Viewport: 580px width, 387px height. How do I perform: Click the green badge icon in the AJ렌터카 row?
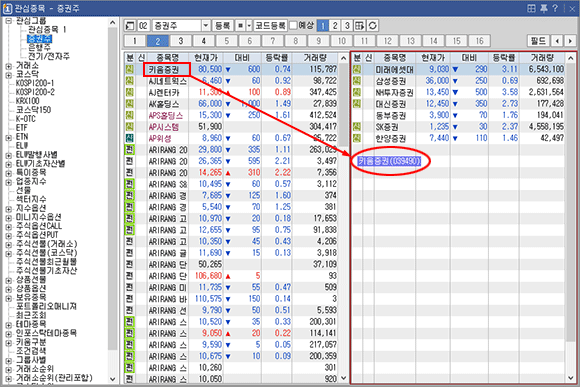click(129, 92)
